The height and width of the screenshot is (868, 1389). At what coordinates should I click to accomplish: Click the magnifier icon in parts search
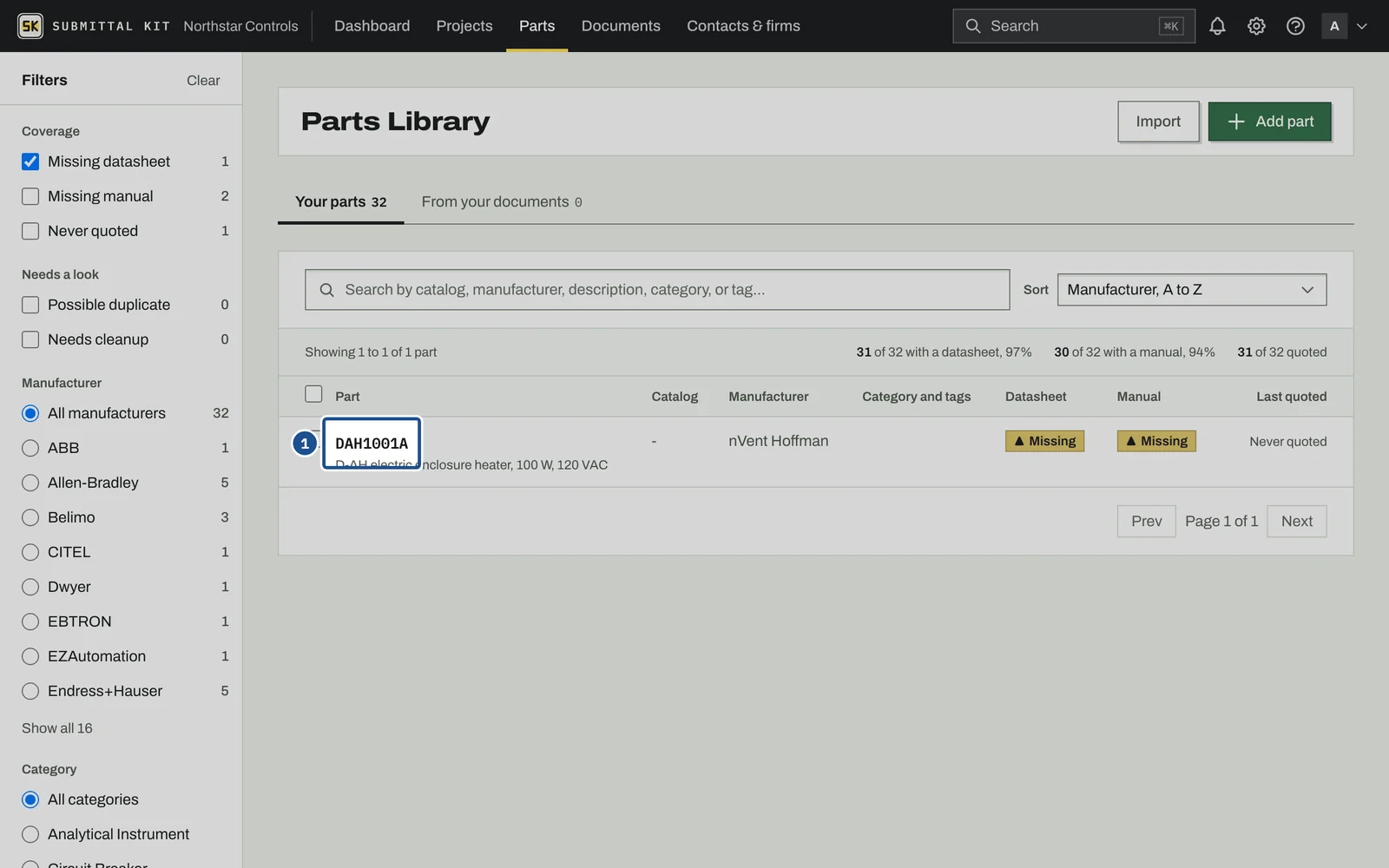pos(326,290)
